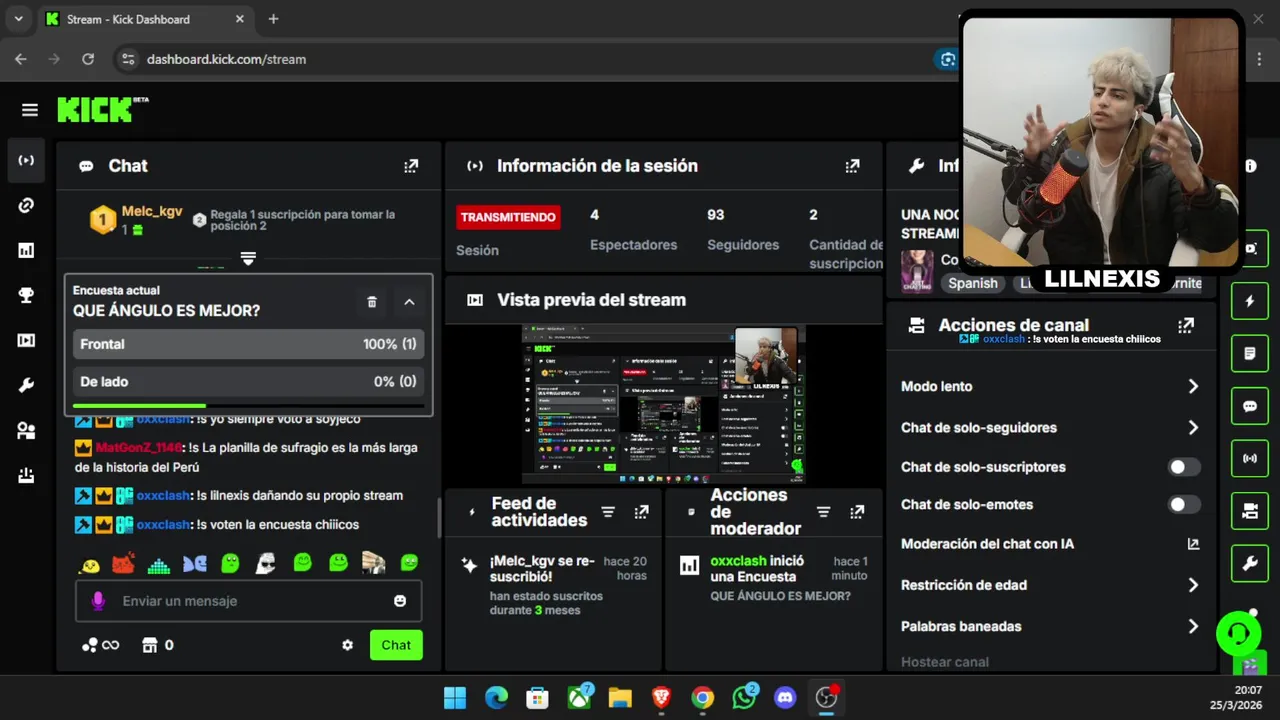Open the video clips icon in left sidebar
Image resolution: width=1280 pixels, height=720 pixels.
tap(26, 340)
